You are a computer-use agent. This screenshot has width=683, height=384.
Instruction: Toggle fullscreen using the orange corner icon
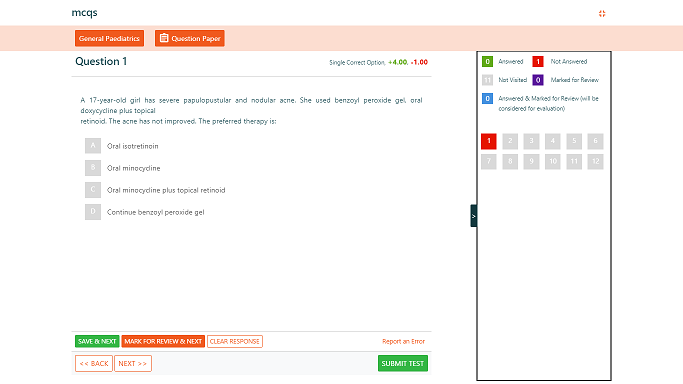pyautogui.click(x=602, y=13)
